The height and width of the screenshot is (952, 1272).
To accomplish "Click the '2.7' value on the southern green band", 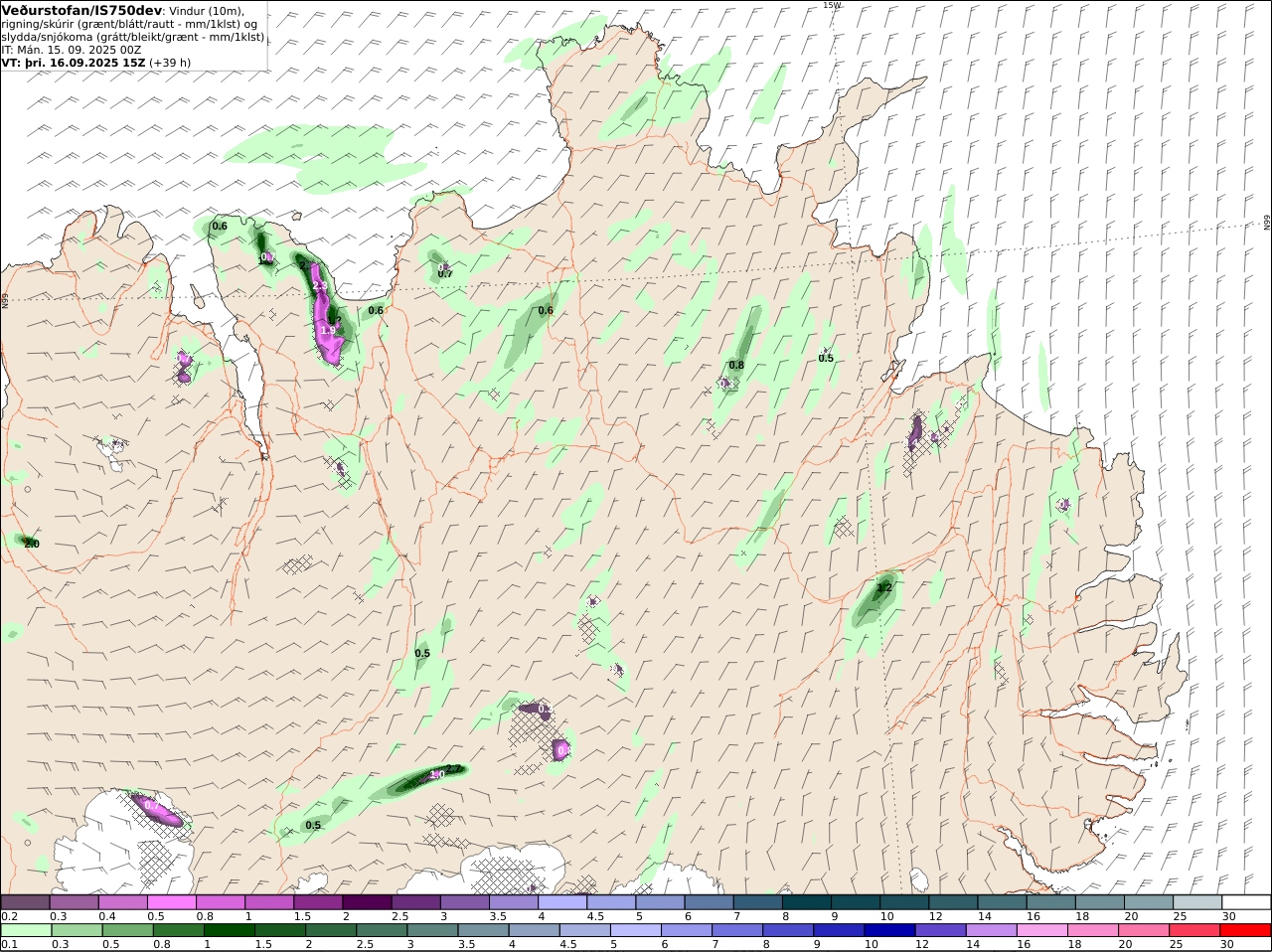I will point(452,768).
